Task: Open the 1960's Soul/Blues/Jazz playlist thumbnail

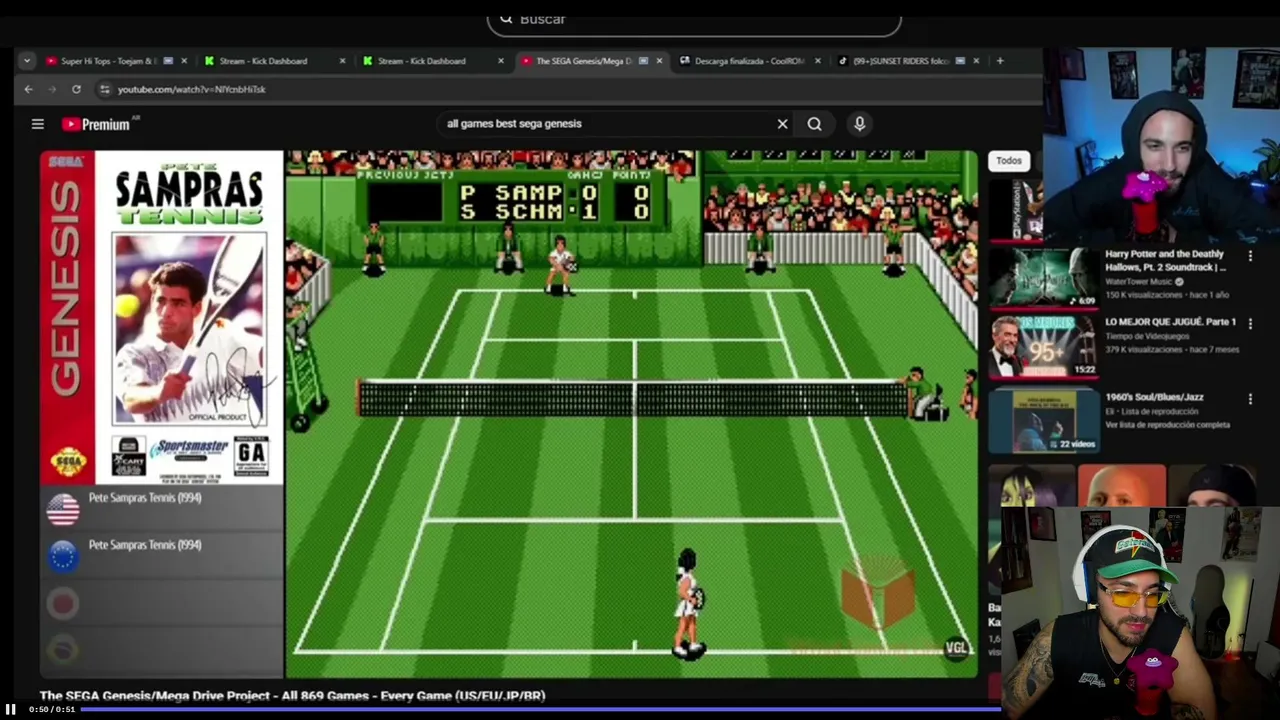Action: click(1043, 420)
